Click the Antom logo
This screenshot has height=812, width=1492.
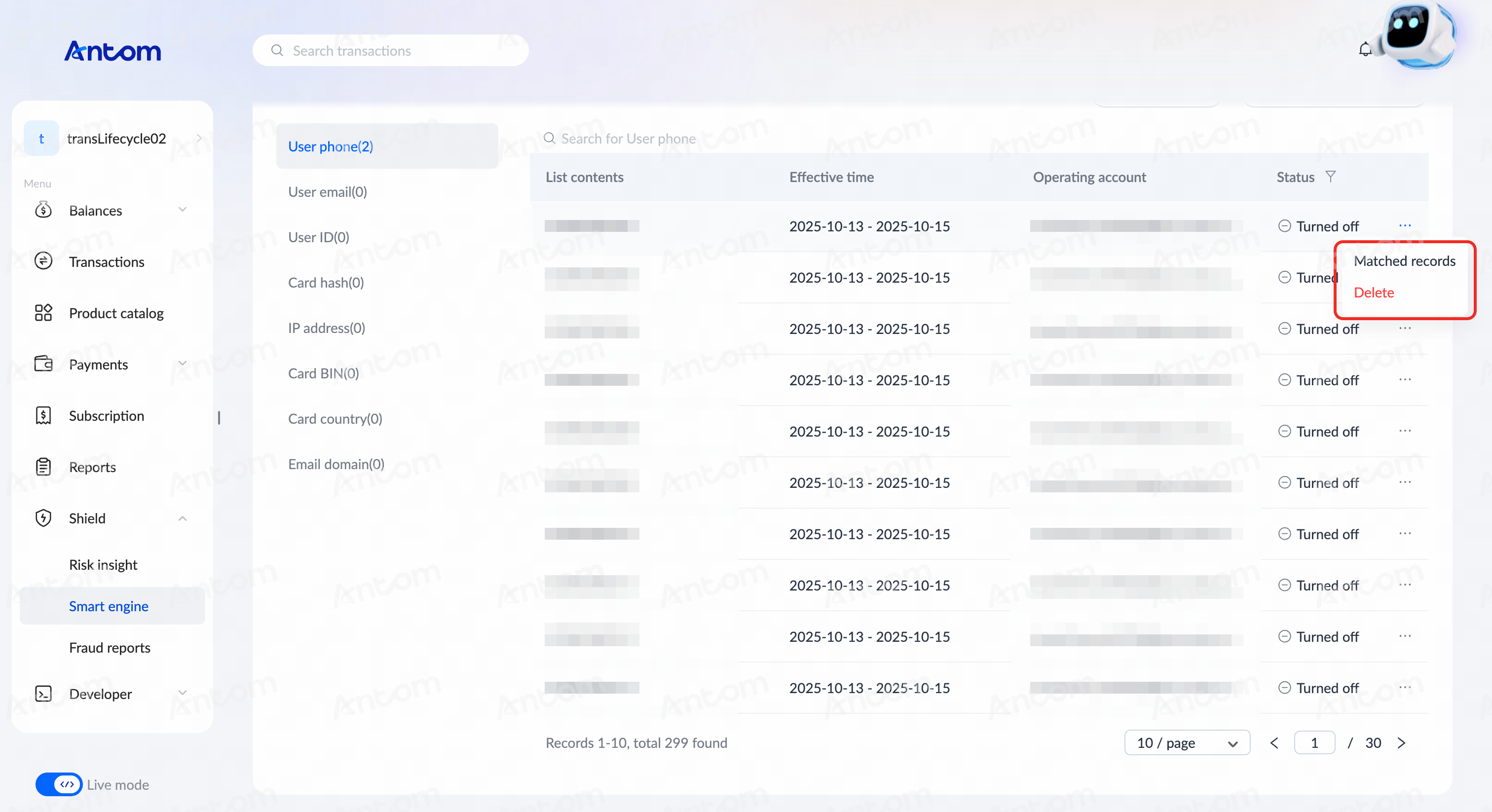(x=112, y=51)
